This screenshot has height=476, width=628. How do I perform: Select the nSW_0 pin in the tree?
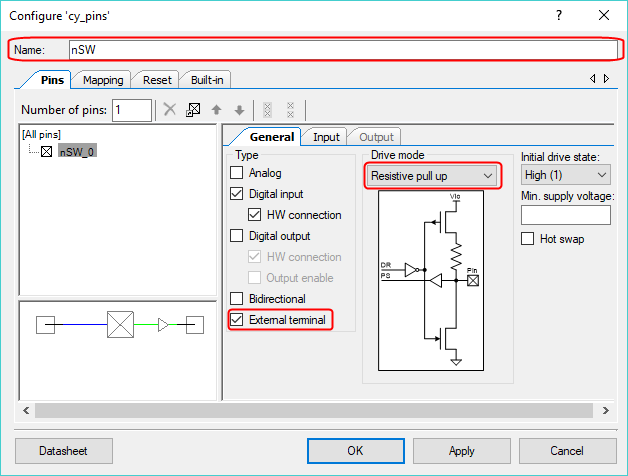click(77, 152)
